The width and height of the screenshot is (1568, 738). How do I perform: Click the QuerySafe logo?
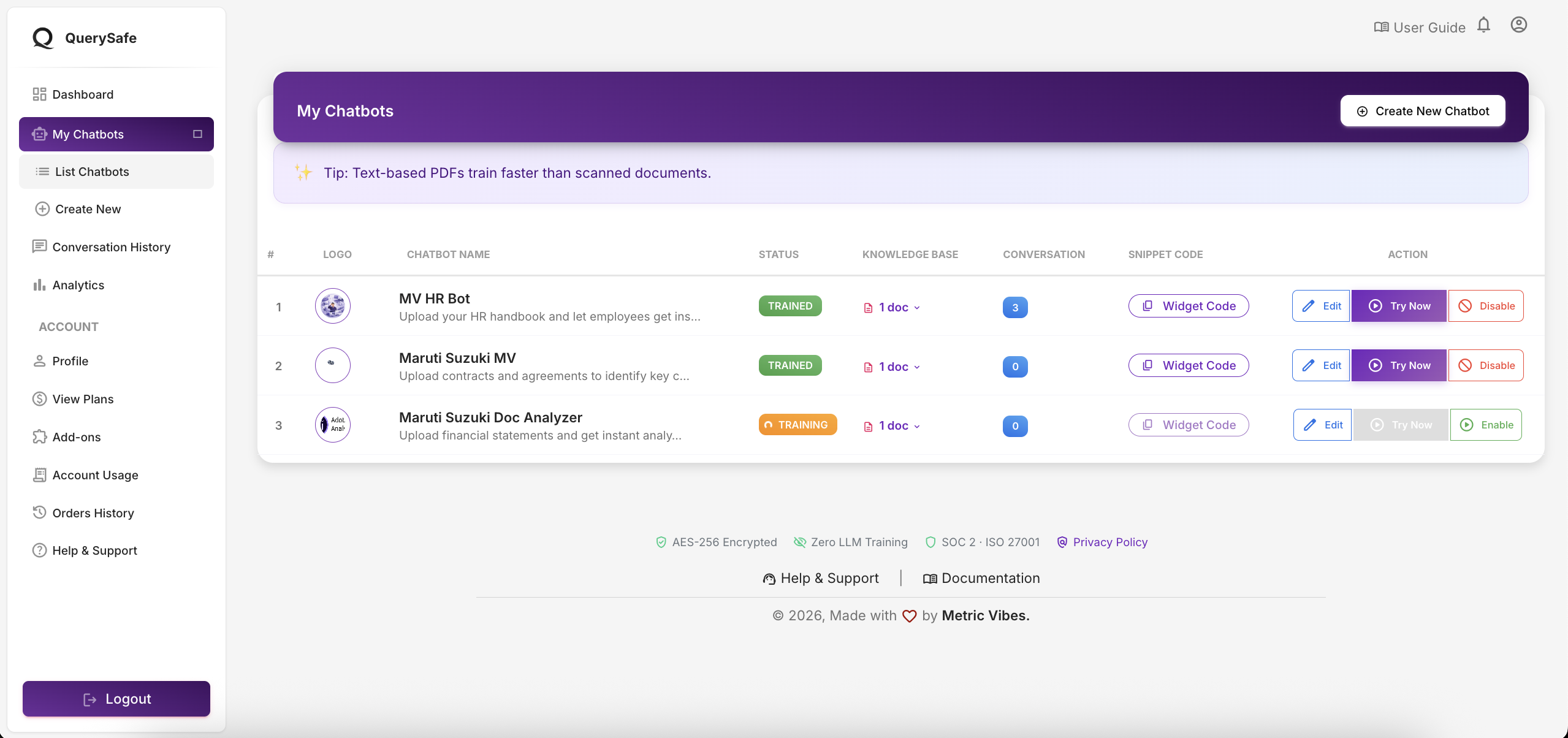coord(84,37)
